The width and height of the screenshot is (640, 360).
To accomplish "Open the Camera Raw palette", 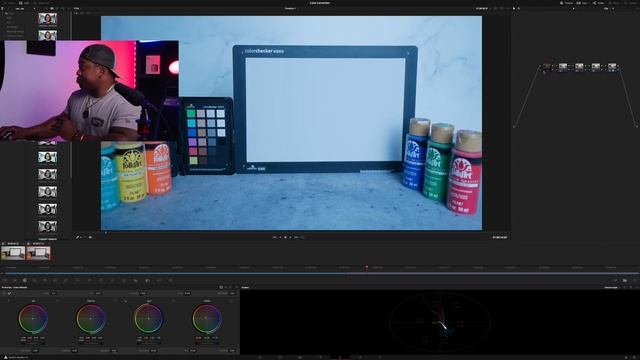I will coord(4,280).
